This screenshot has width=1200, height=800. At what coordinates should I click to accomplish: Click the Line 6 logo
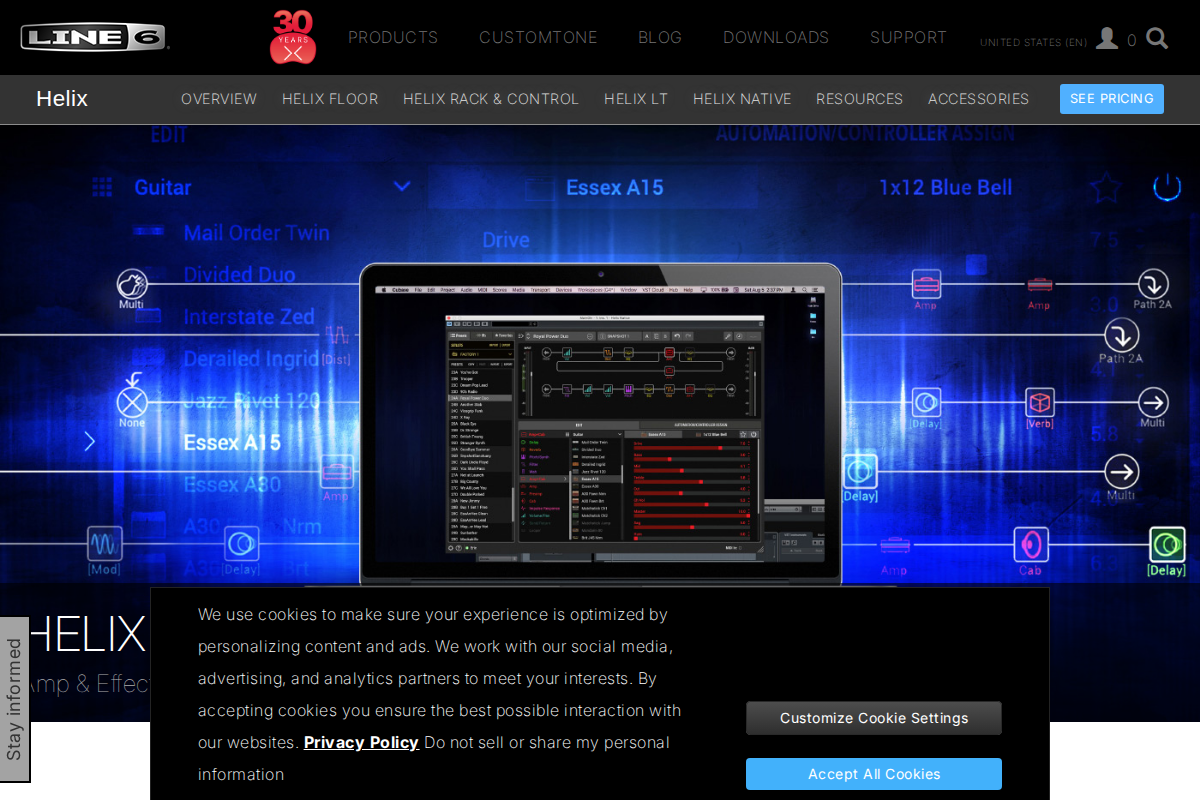coord(94,37)
